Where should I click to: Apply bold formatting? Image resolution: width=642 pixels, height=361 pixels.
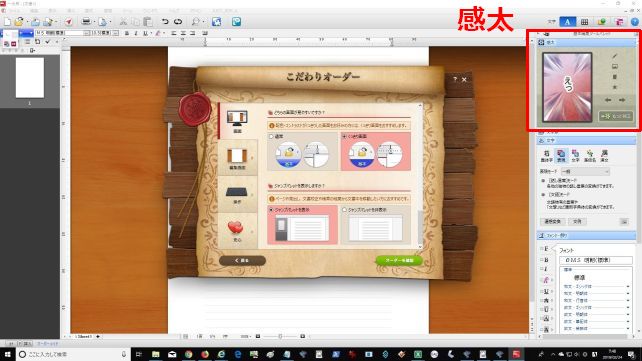[x=127, y=33]
